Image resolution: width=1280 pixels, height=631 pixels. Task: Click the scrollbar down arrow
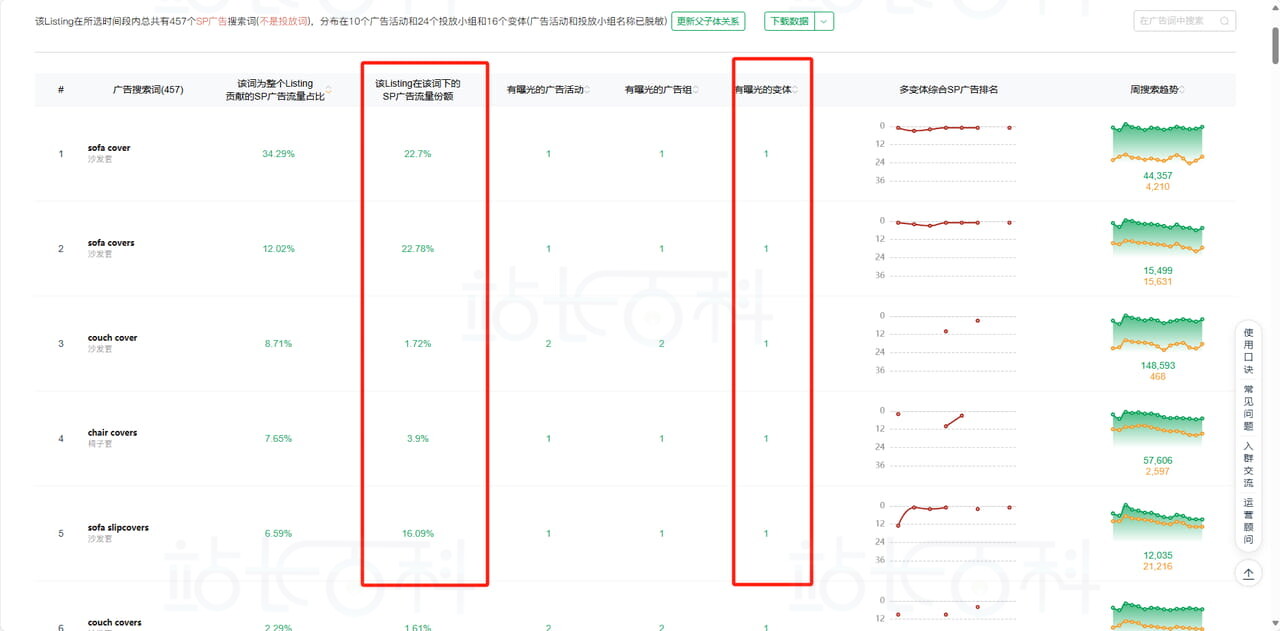tap(1274, 625)
